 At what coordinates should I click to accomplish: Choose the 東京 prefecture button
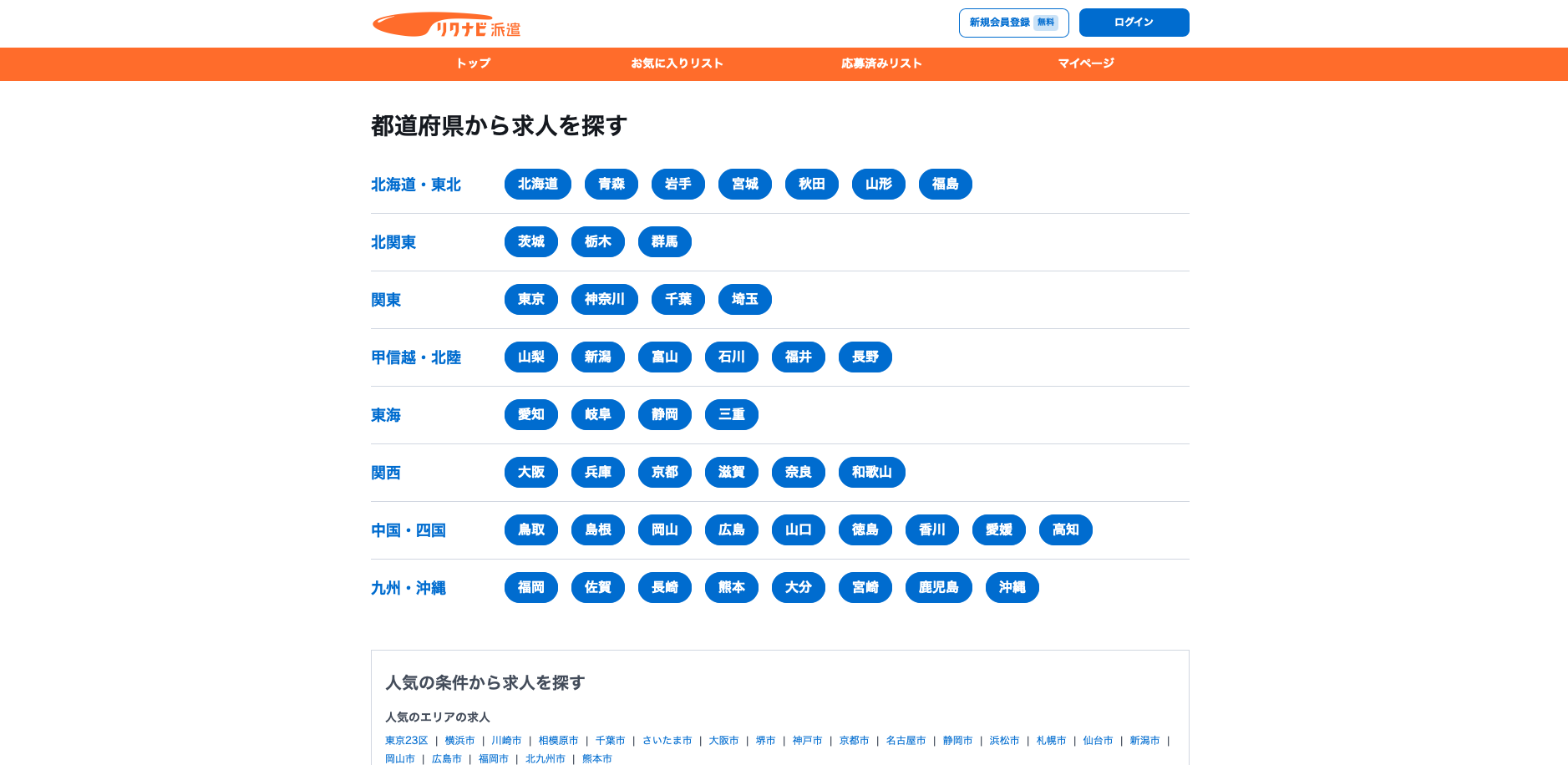coord(530,300)
